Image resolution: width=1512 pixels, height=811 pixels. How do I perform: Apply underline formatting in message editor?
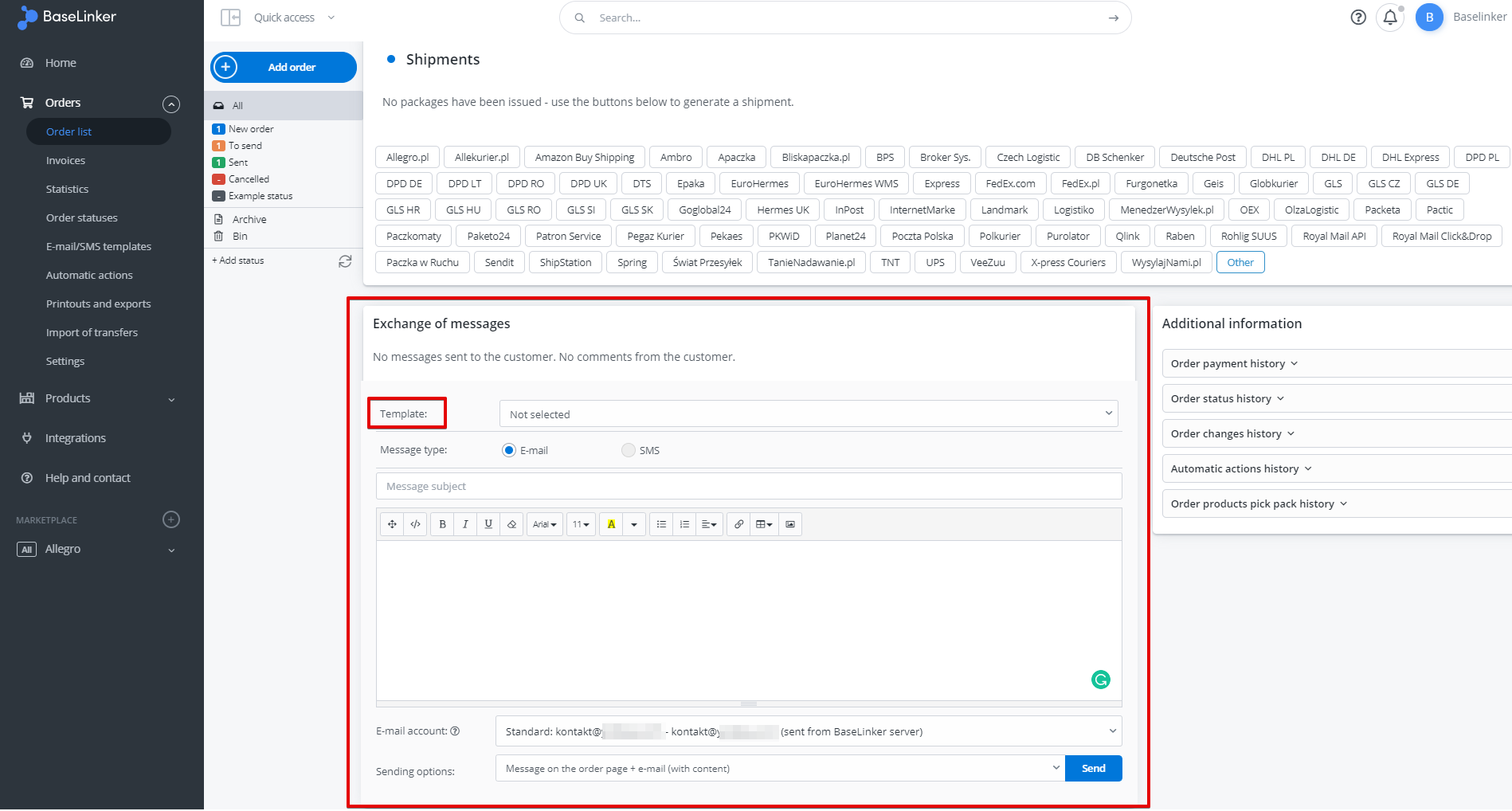click(x=488, y=524)
